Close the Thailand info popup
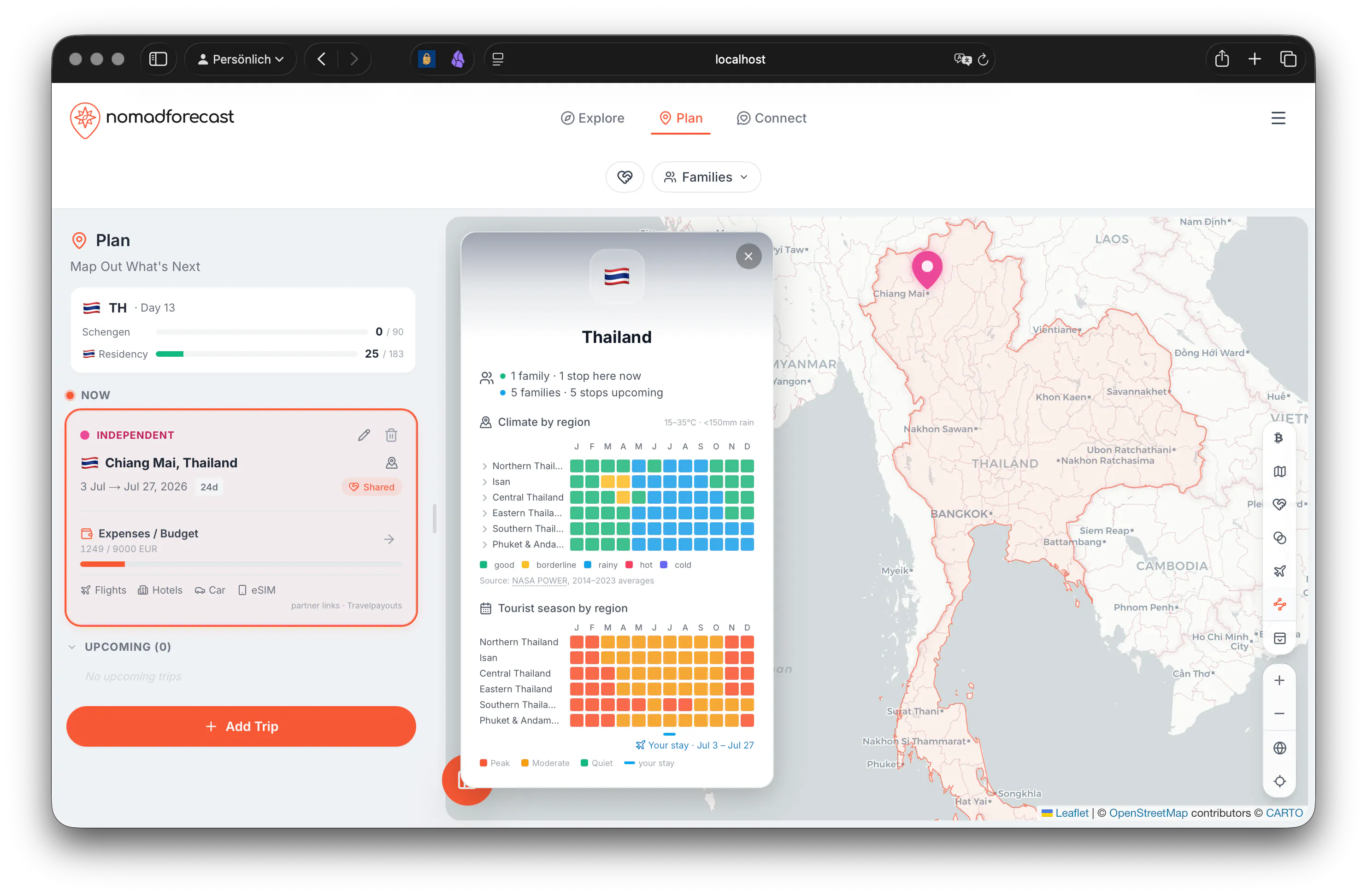The height and width of the screenshot is (896, 1367). [x=748, y=256]
